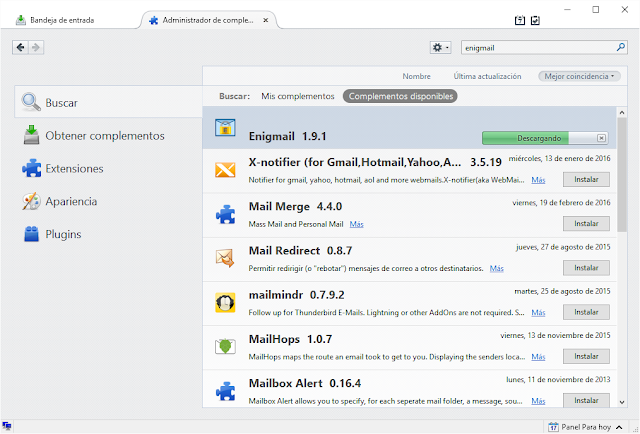The image size is (640, 434).
Task: Click the MailHops green envelope icon
Action: (x=225, y=346)
